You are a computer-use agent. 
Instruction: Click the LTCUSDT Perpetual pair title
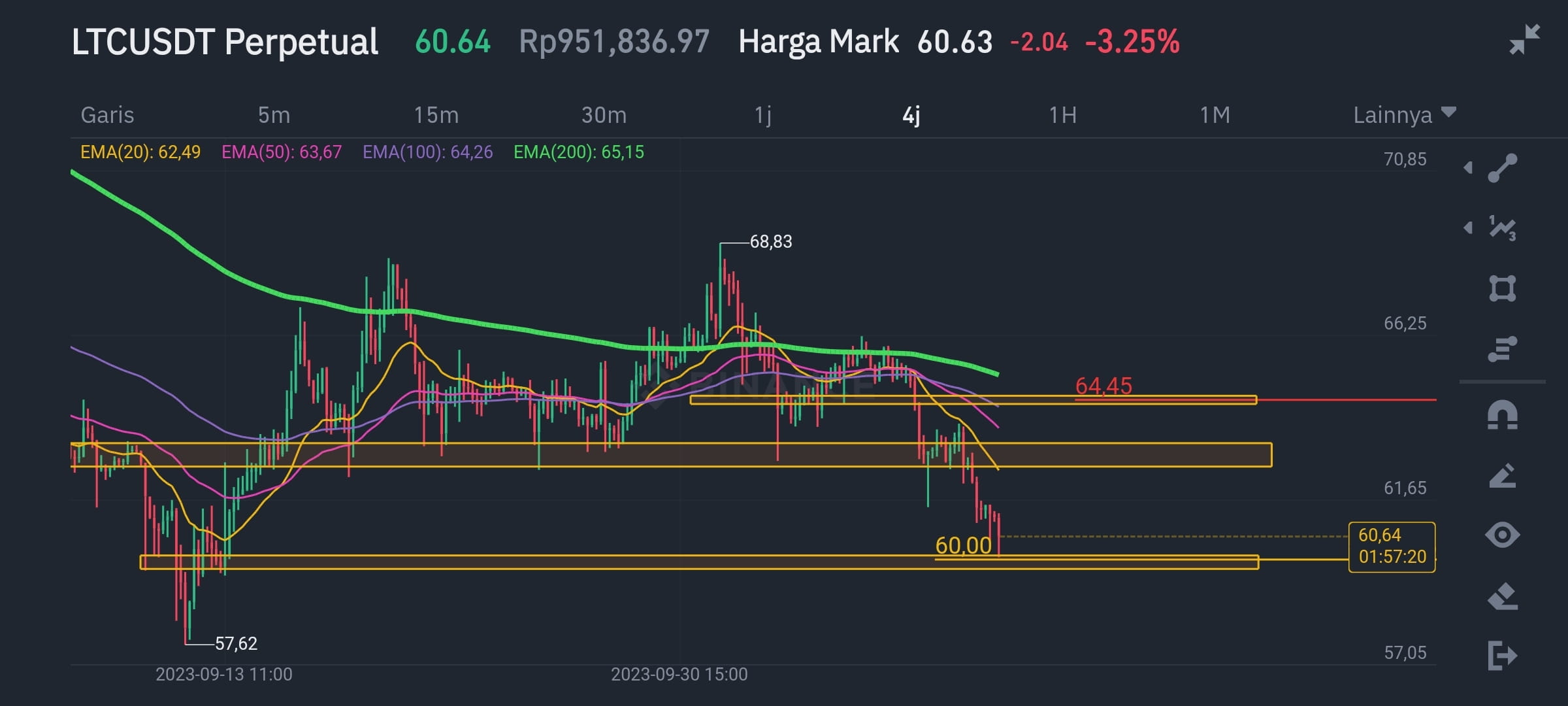coord(225,42)
